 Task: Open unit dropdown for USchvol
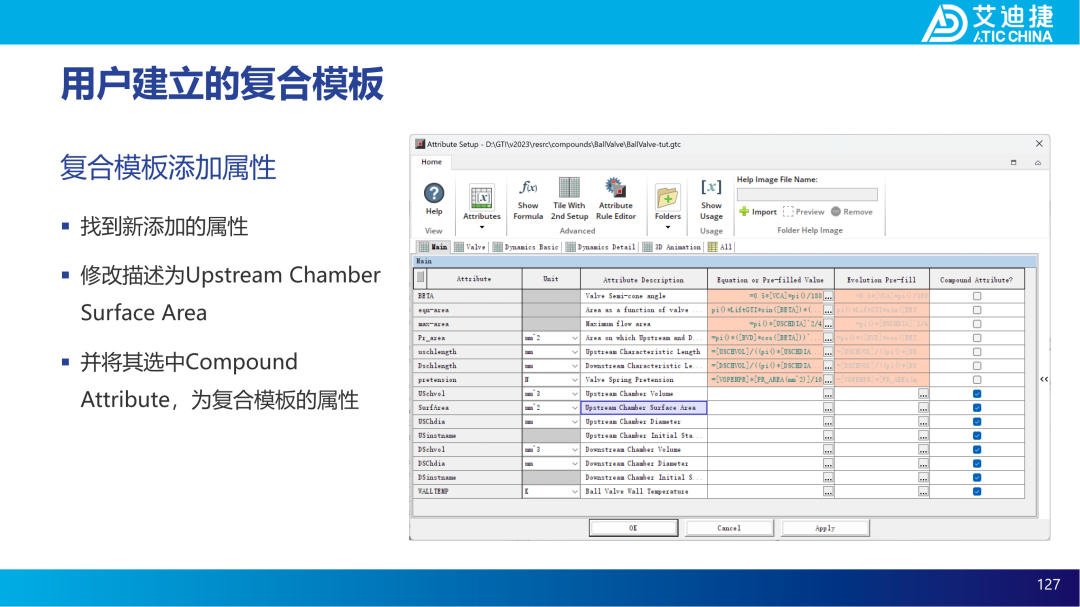(574, 394)
